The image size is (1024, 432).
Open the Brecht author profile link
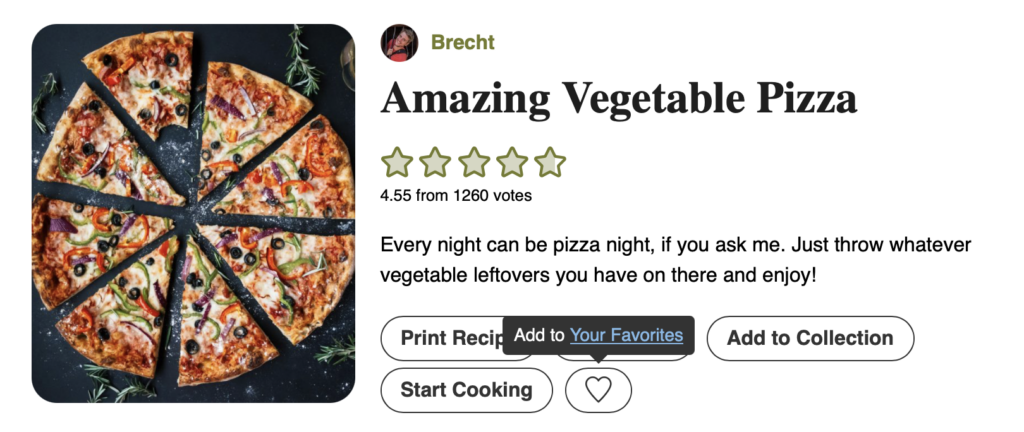[462, 43]
